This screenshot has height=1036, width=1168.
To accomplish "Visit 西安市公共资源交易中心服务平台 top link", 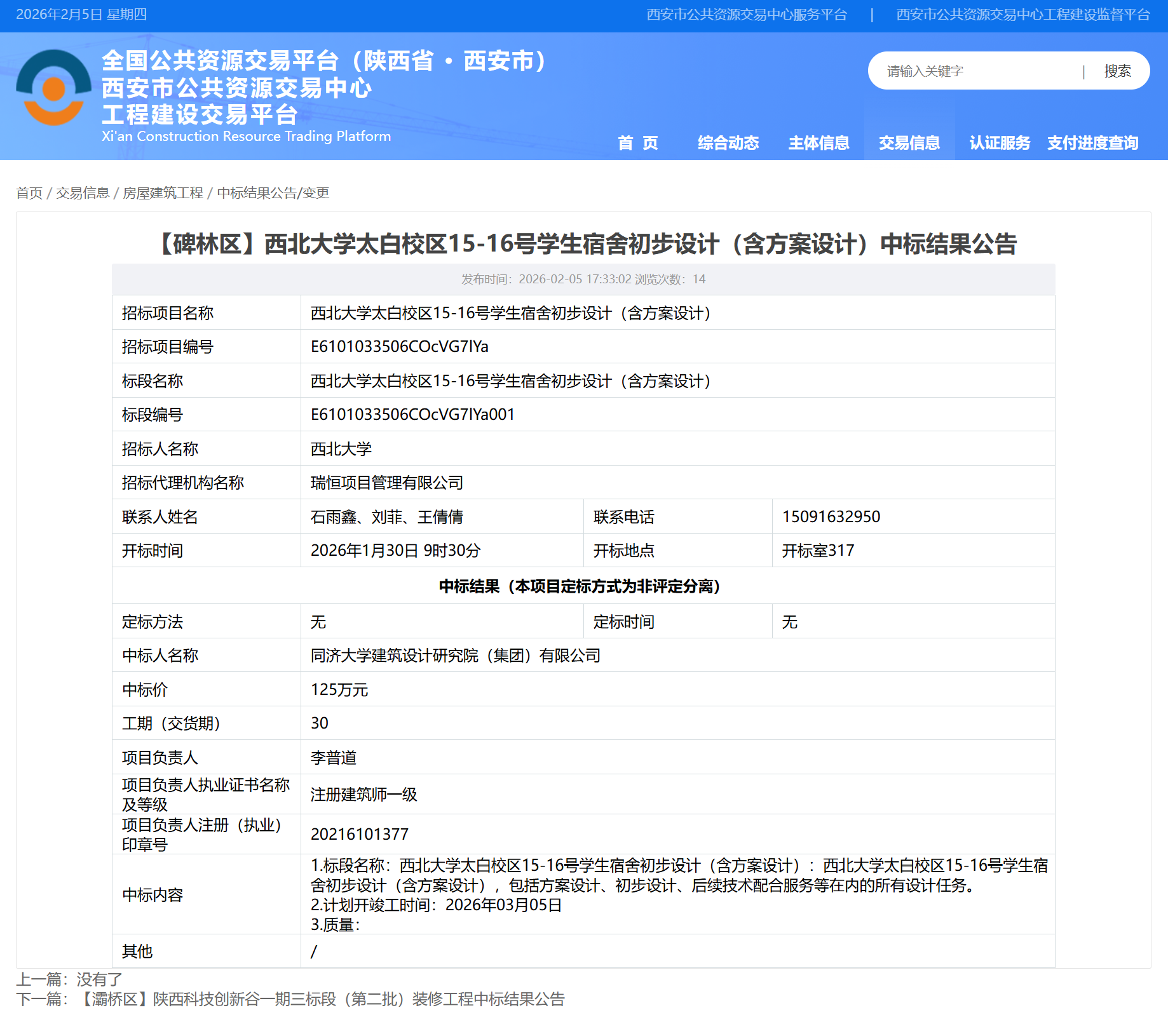I will click(747, 15).
